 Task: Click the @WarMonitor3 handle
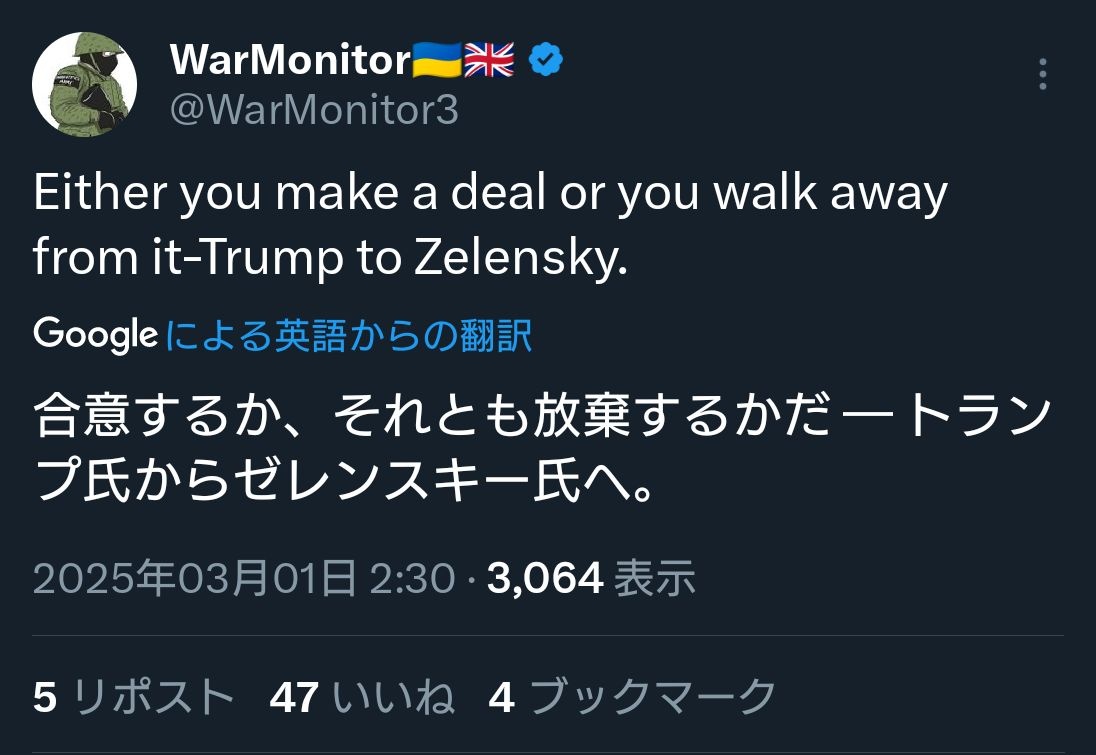314,109
